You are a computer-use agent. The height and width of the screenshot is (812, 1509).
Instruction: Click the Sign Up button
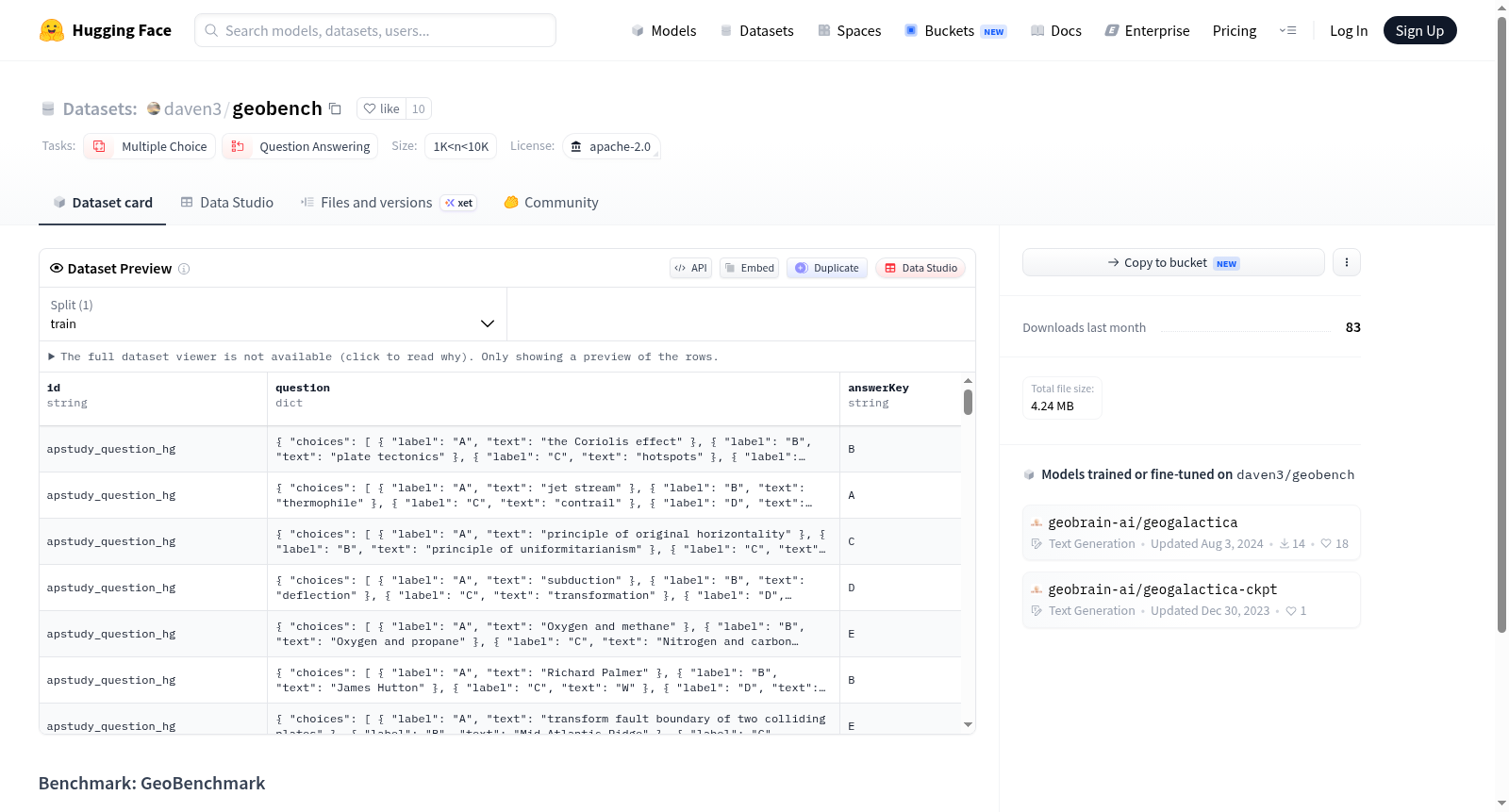coord(1419,30)
